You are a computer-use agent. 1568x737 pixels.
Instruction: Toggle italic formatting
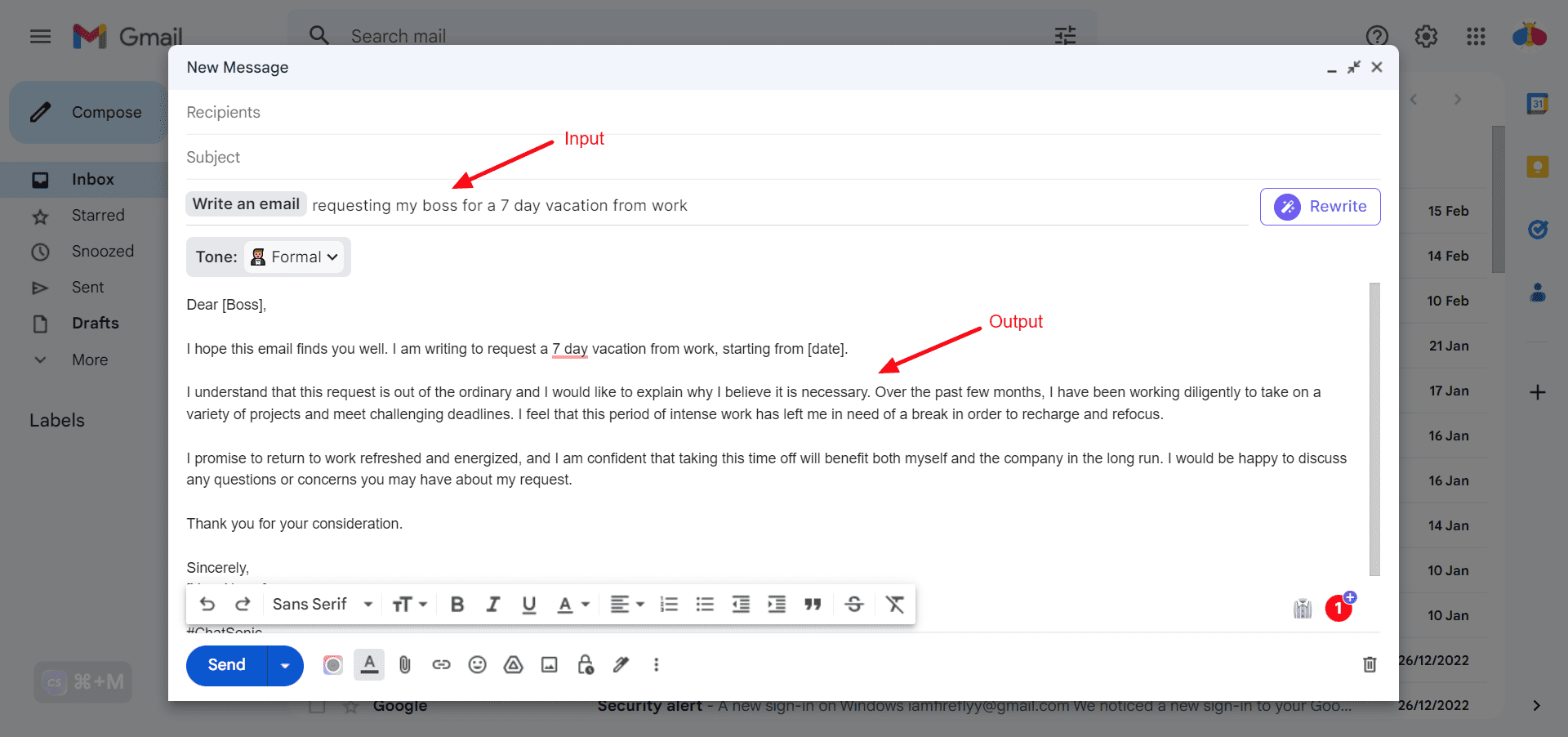[x=493, y=605]
